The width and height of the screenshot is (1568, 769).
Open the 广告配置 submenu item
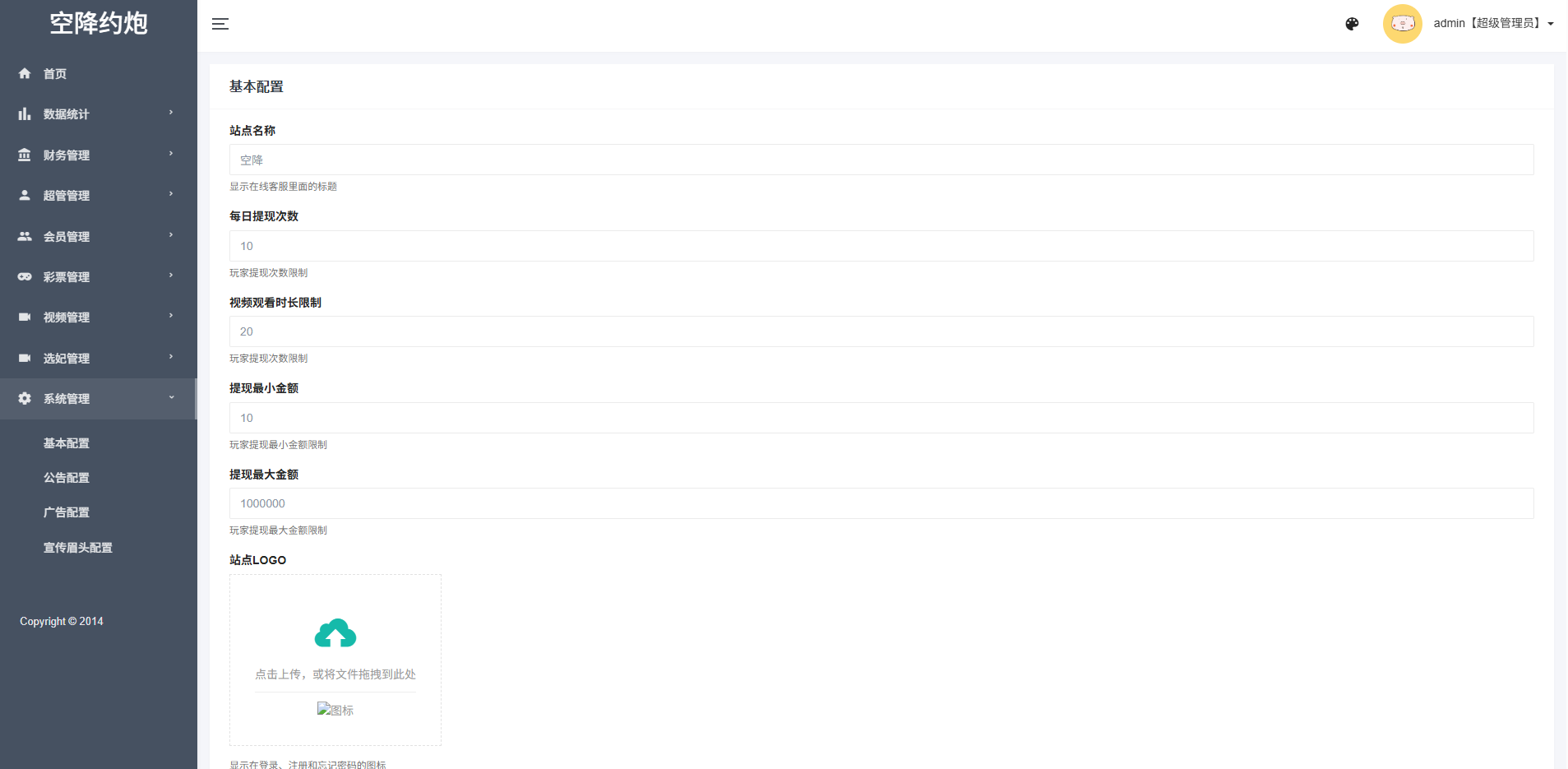point(67,512)
